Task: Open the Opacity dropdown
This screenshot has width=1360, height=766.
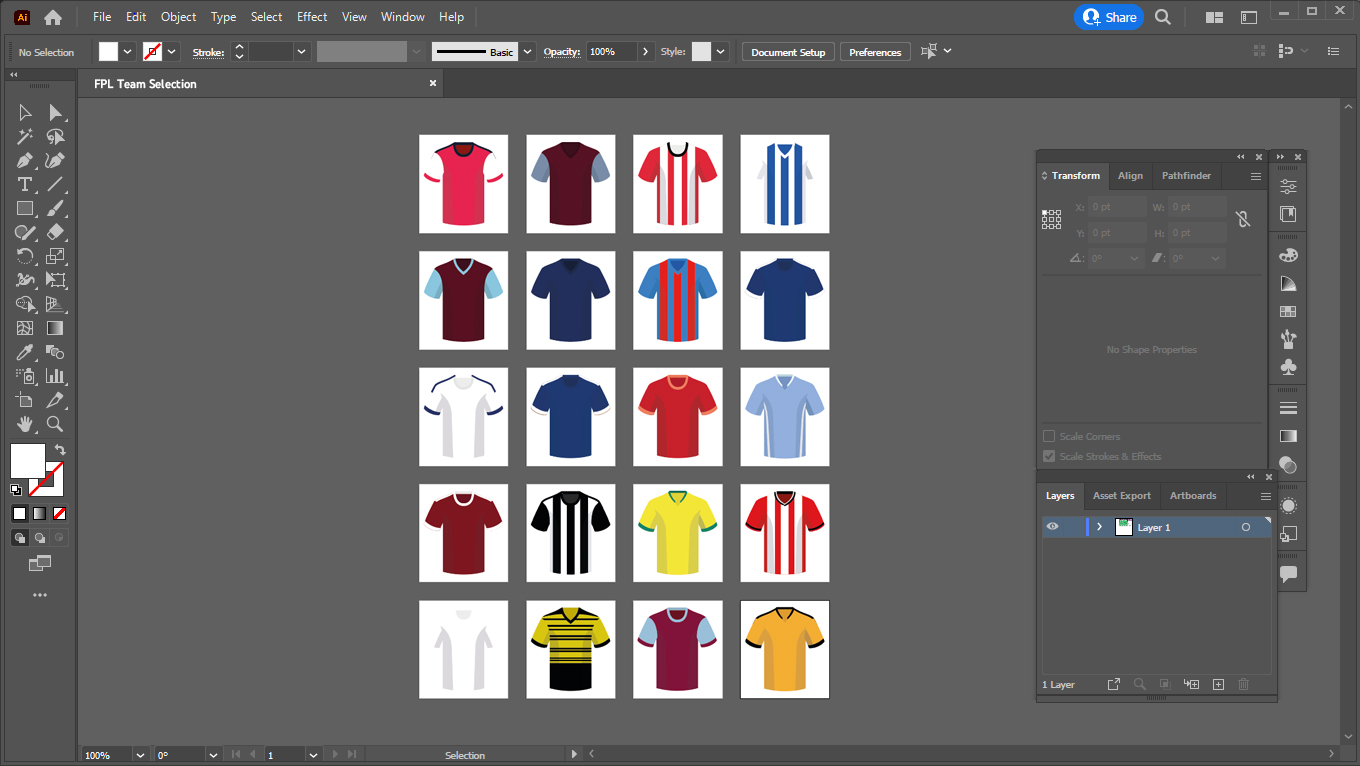Action: [646, 51]
